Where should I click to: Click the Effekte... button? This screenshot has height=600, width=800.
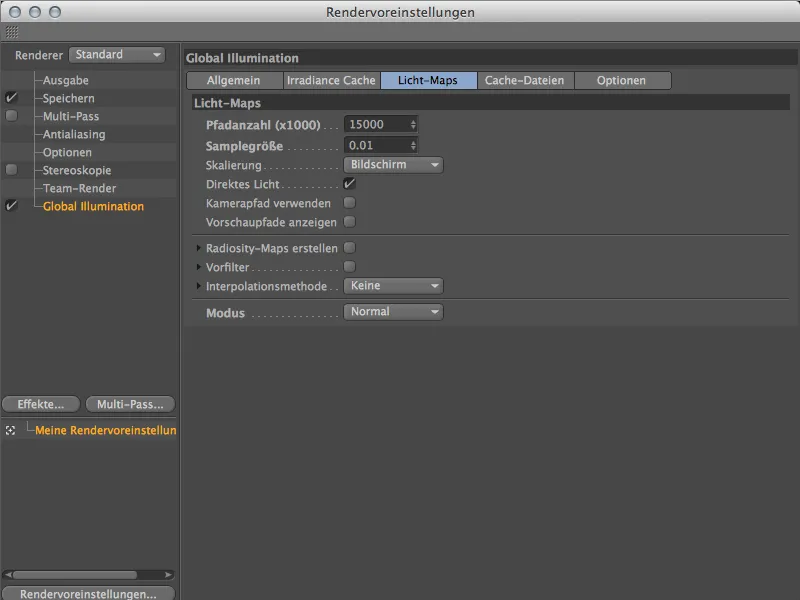[41, 404]
